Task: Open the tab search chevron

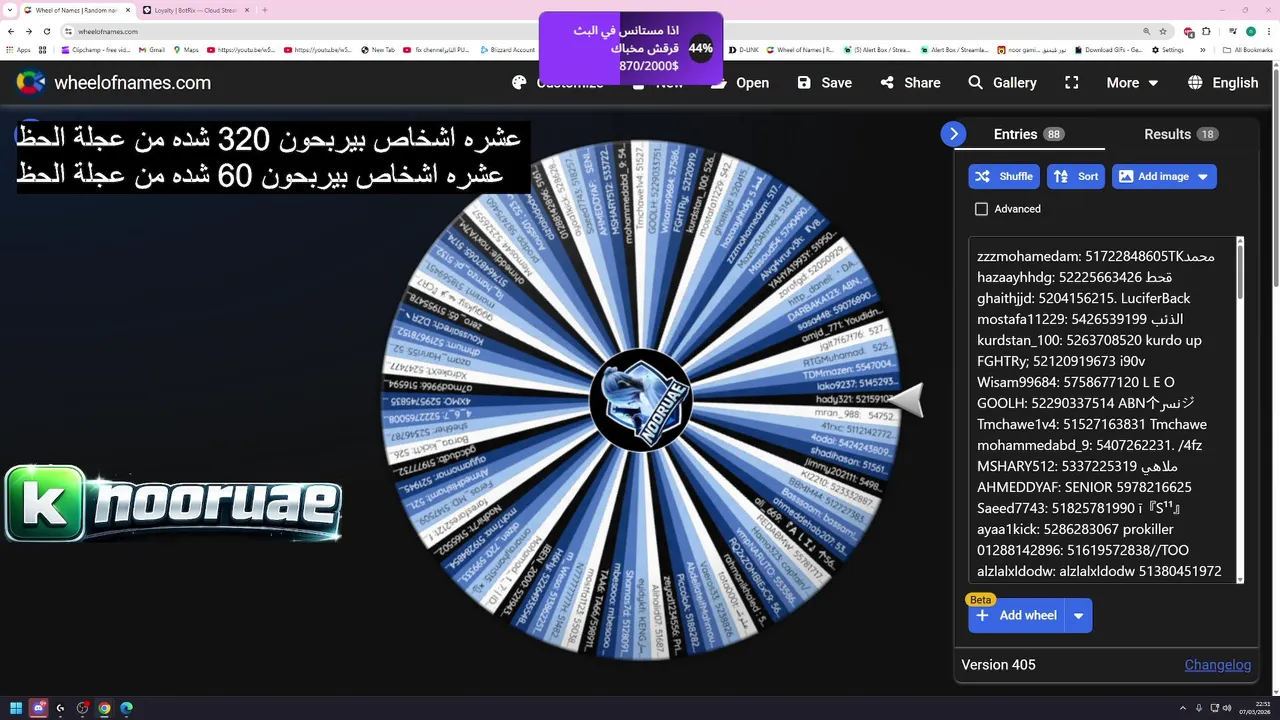Action: [11, 10]
